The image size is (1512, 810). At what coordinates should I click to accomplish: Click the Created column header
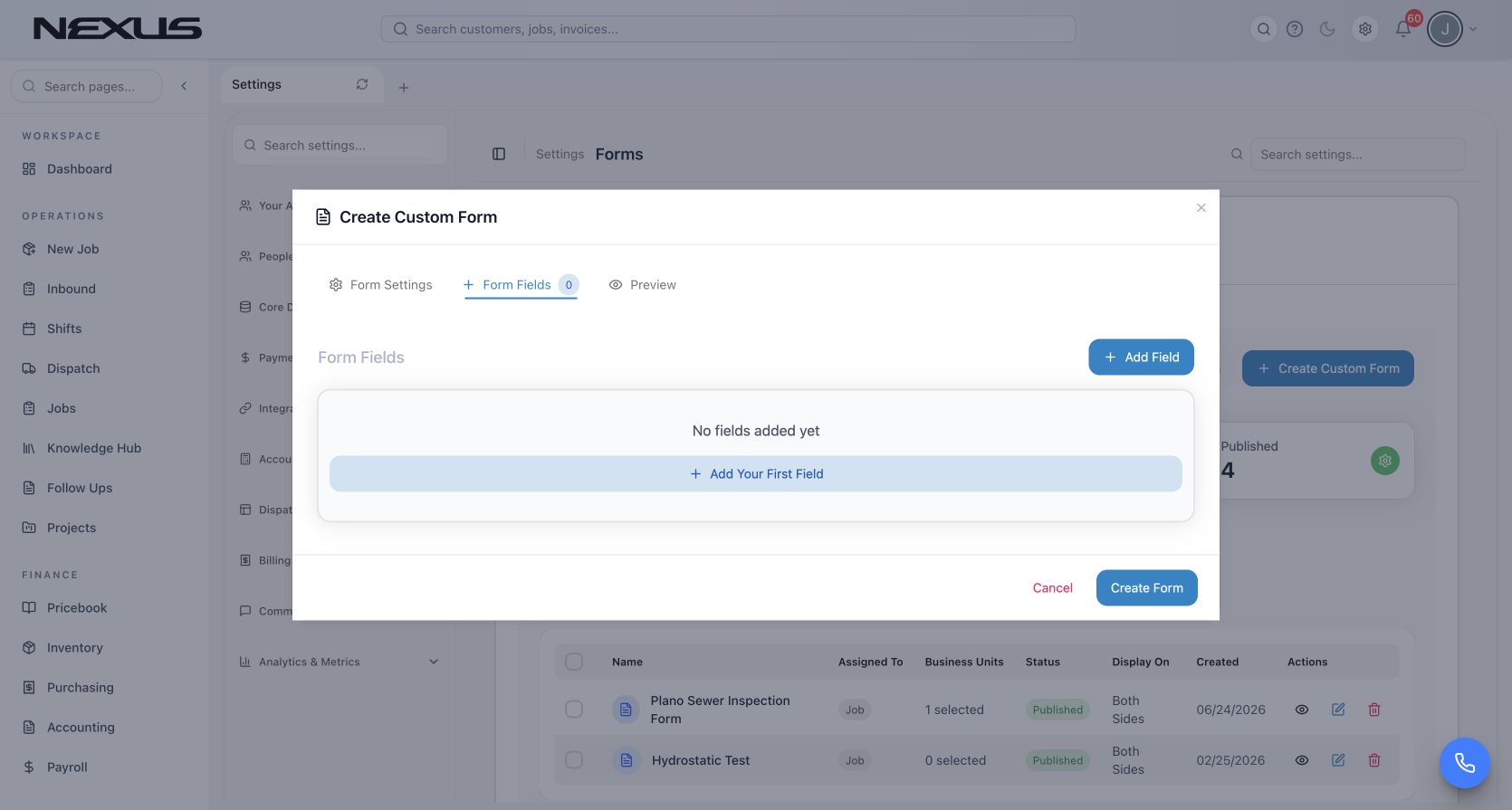pos(1218,662)
